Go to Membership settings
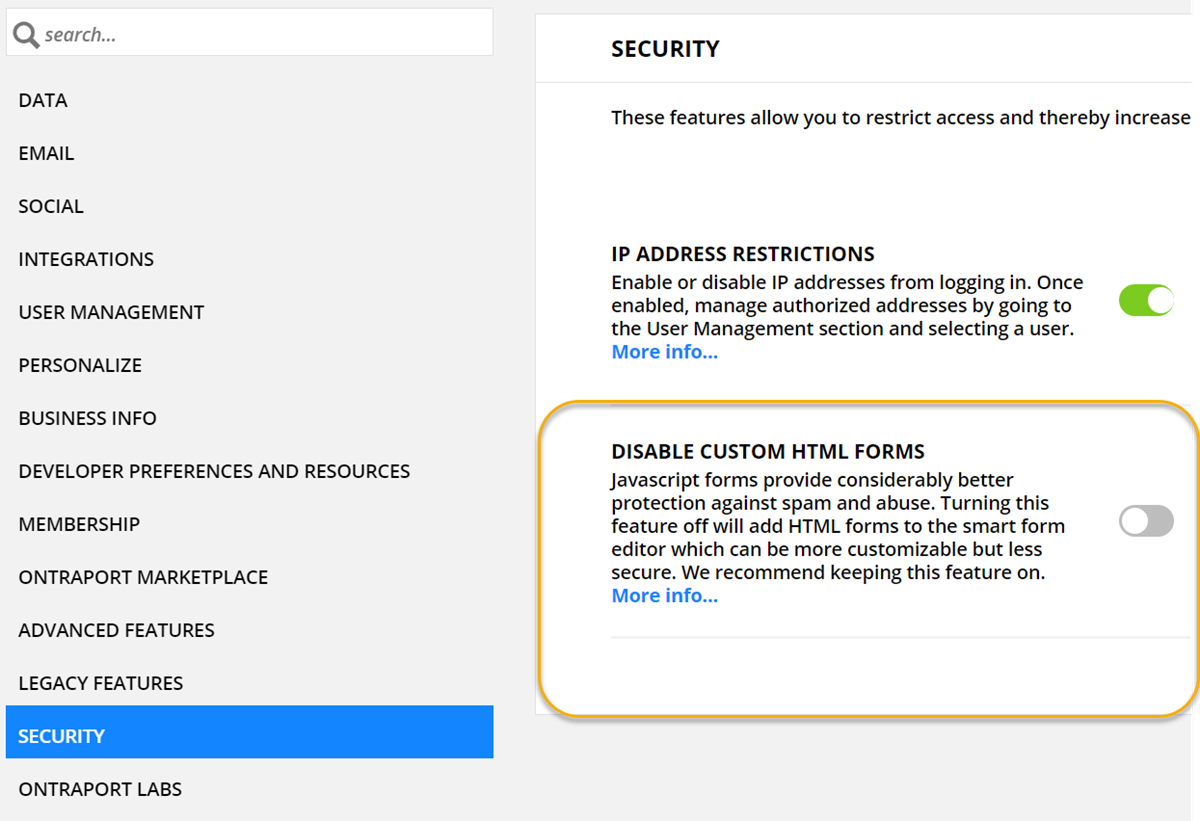 (79, 524)
